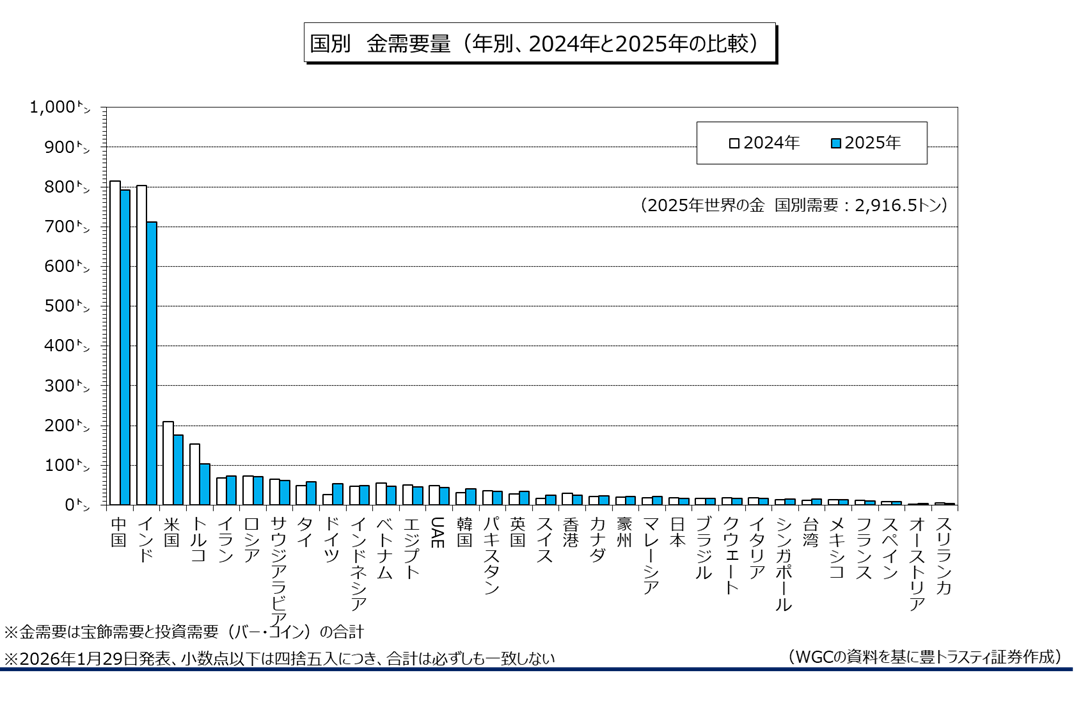The width and height of the screenshot is (1074, 707).
Task: Click the 宝飾需要と投資需要 footnote
Action: [x=184, y=632]
